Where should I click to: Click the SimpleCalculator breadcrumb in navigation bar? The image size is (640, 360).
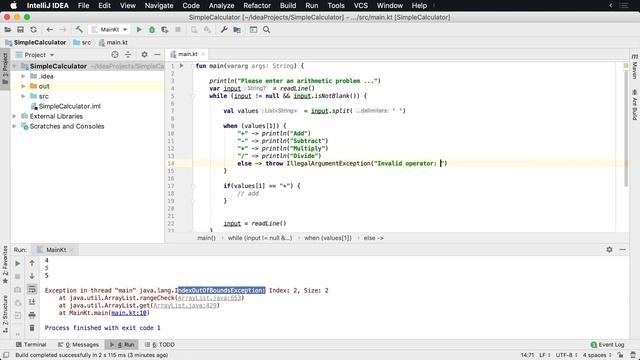click(x=36, y=42)
